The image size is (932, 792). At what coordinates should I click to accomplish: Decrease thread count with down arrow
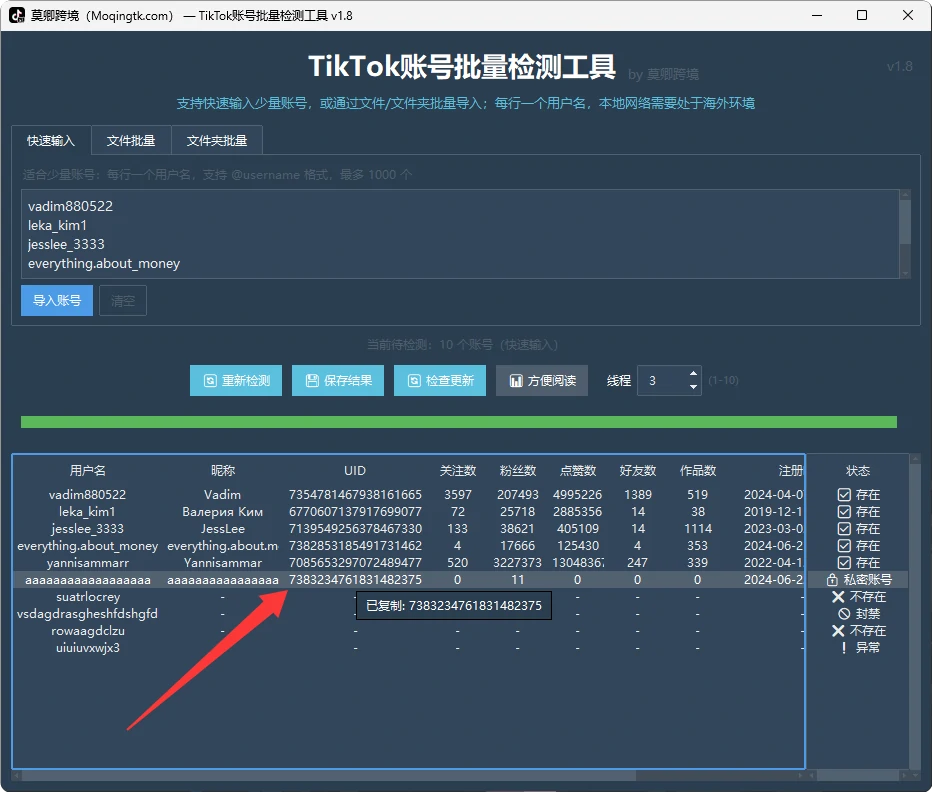coord(693,387)
